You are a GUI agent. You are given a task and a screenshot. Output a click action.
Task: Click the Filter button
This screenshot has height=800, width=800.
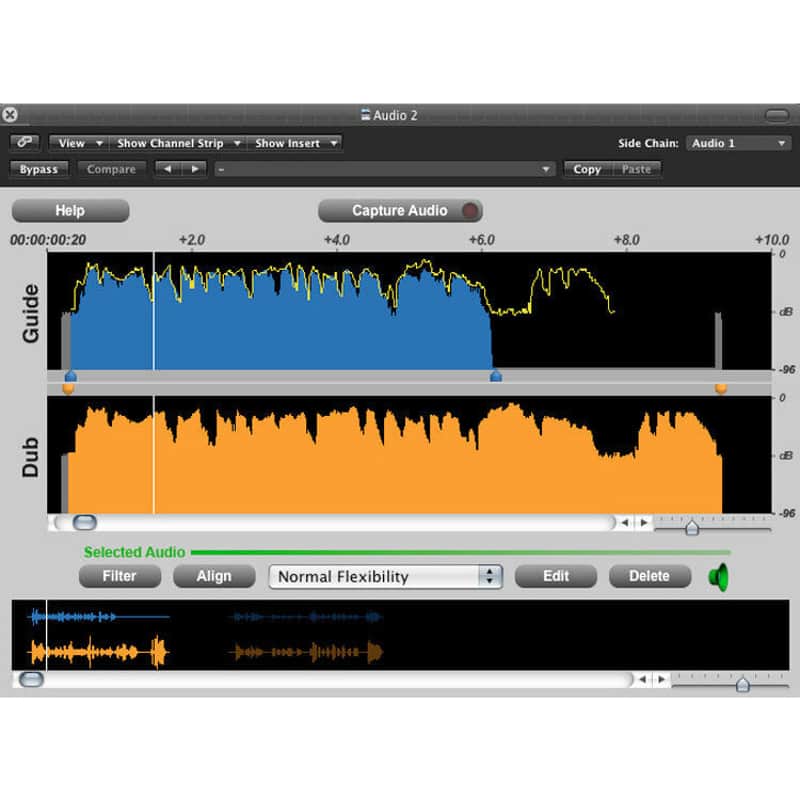[x=120, y=577]
